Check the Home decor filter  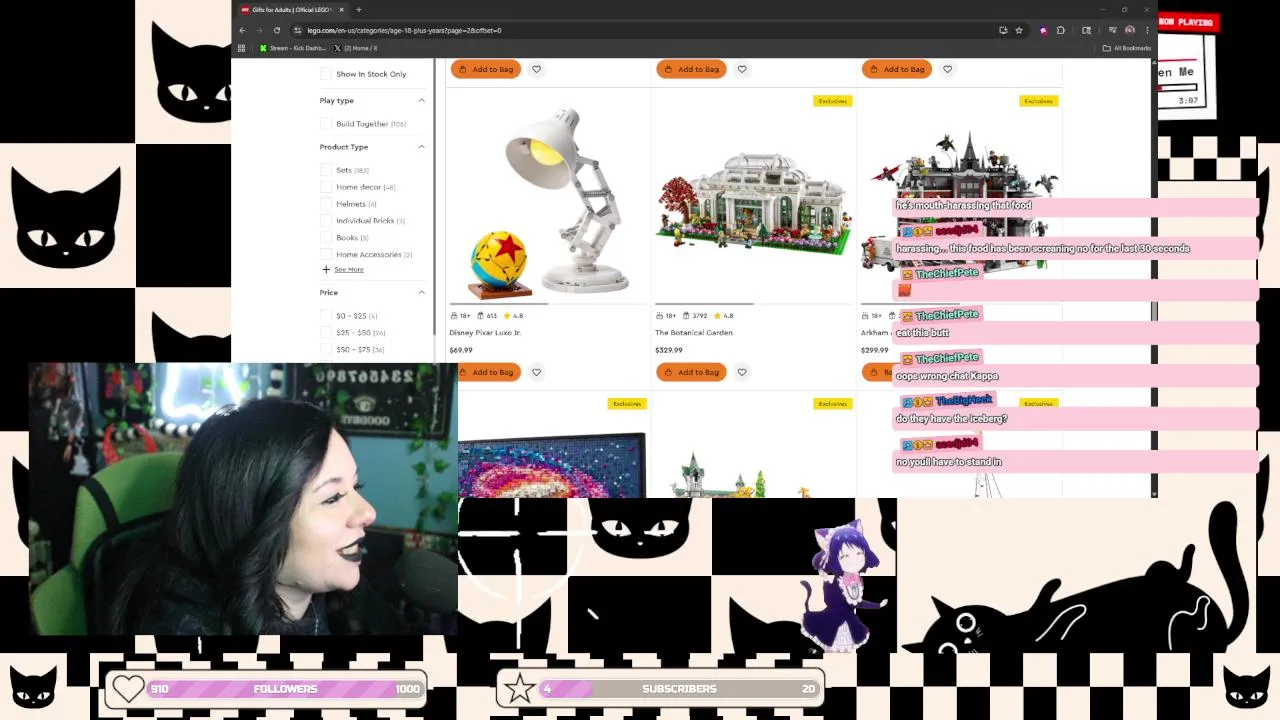(325, 187)
